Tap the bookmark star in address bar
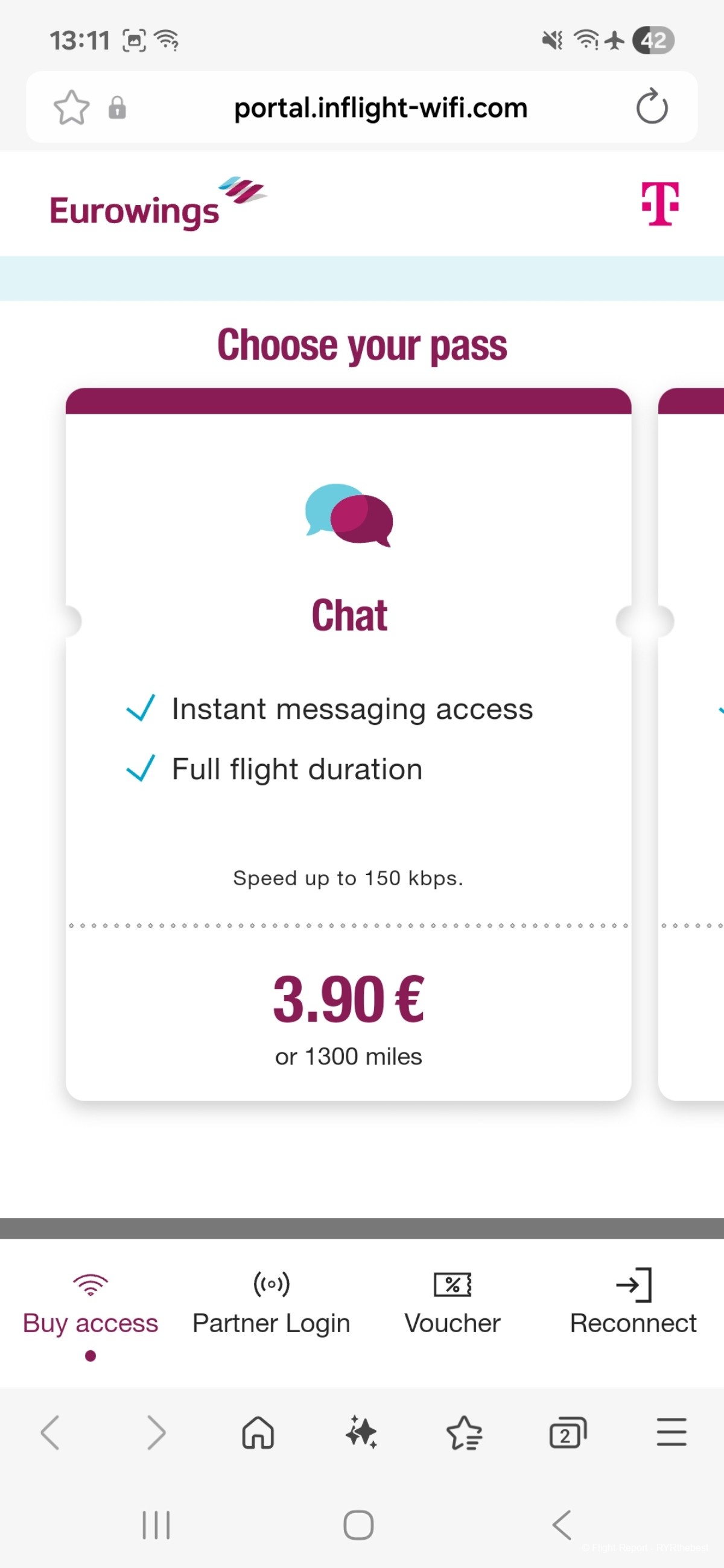The image size is (724, 1568). [72, 108]
